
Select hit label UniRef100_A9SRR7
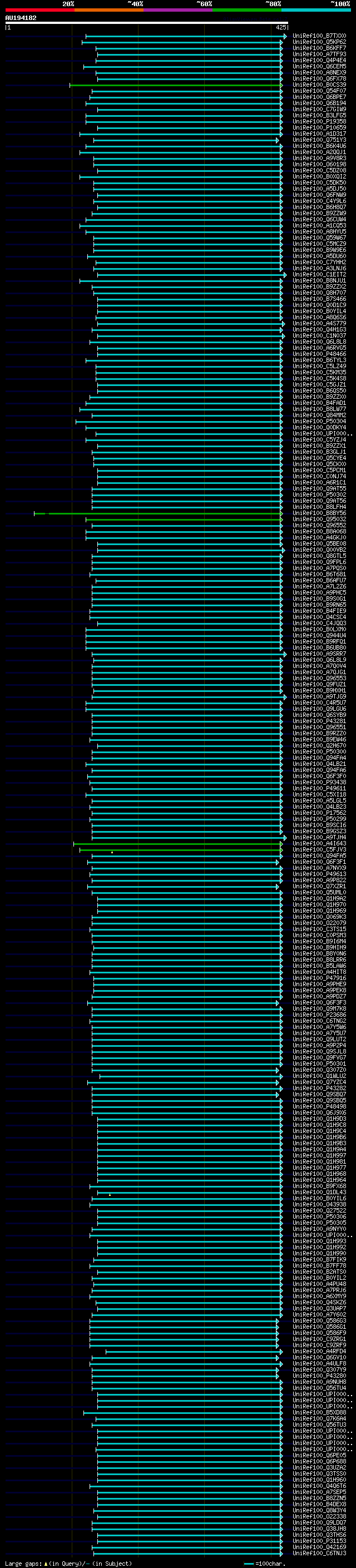319,654
